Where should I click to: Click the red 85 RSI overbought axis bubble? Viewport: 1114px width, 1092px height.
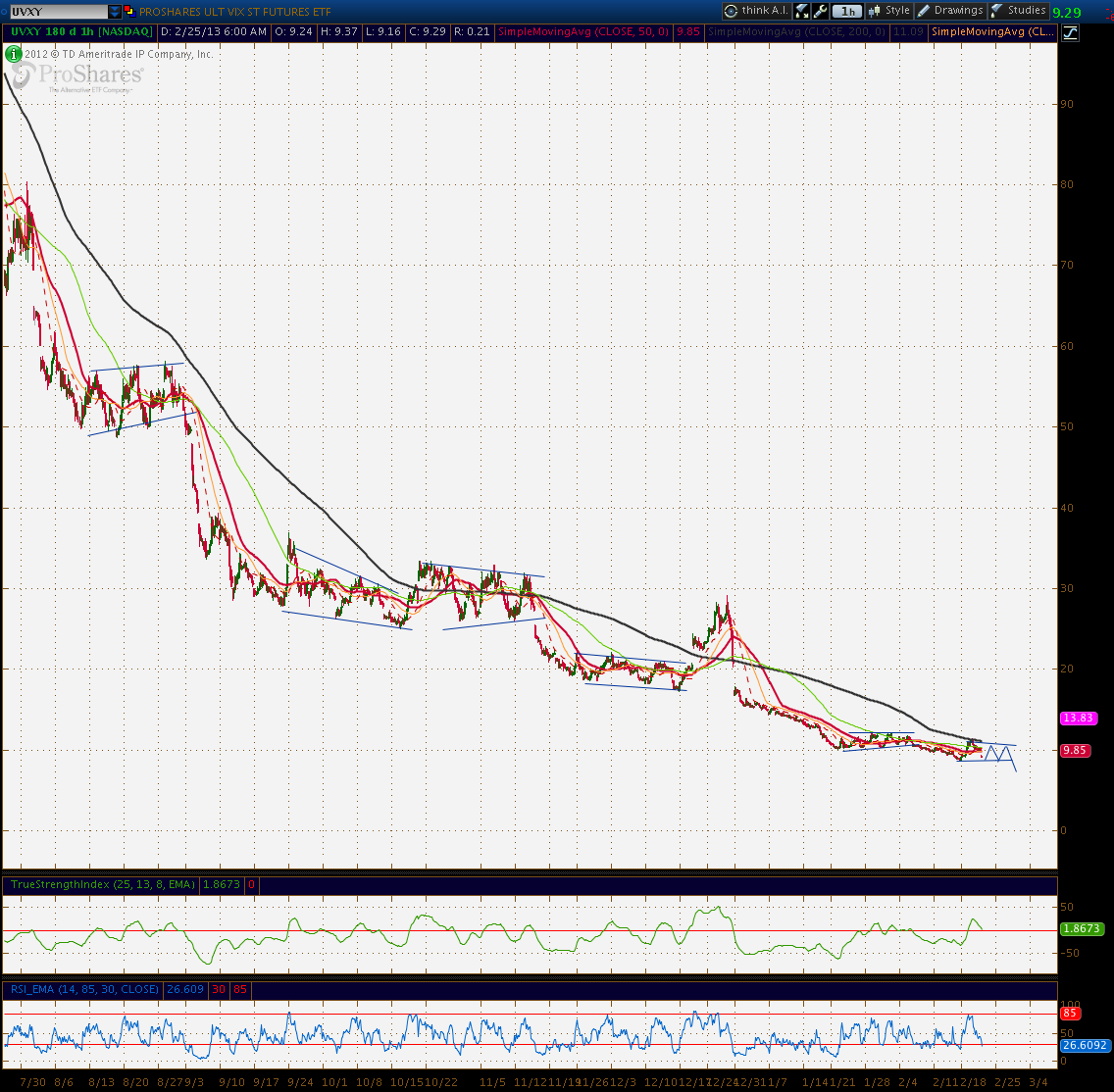[x=1070, y=1014]
